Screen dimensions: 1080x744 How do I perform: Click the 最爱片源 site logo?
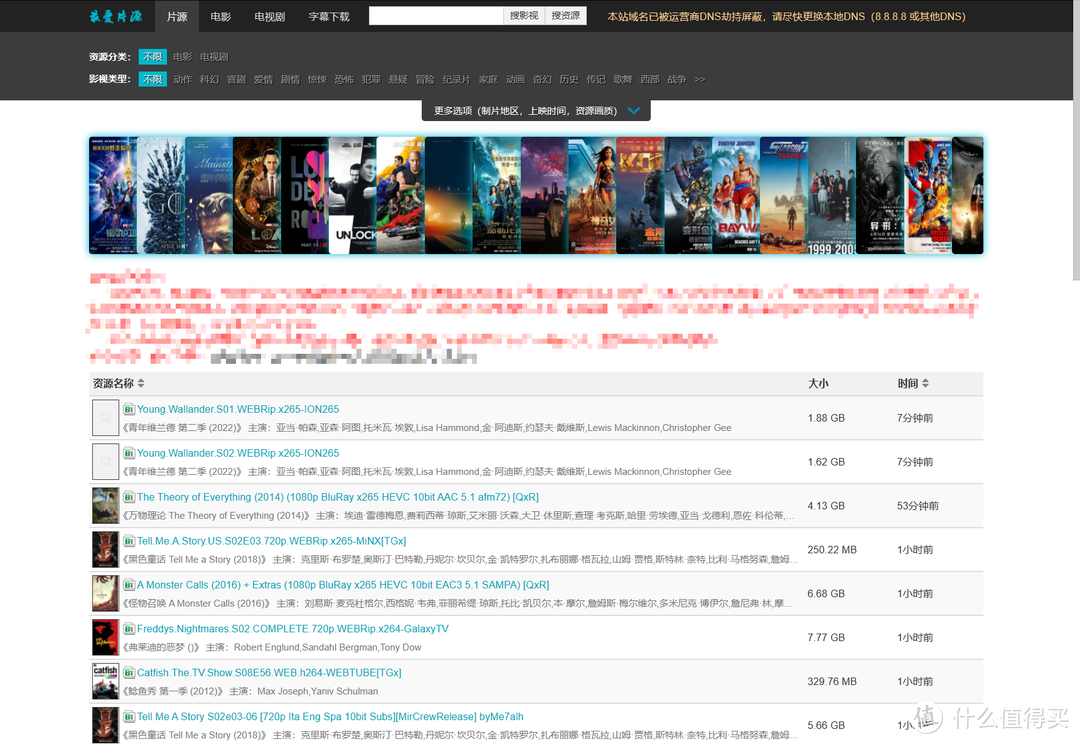(x=115, y=16)
